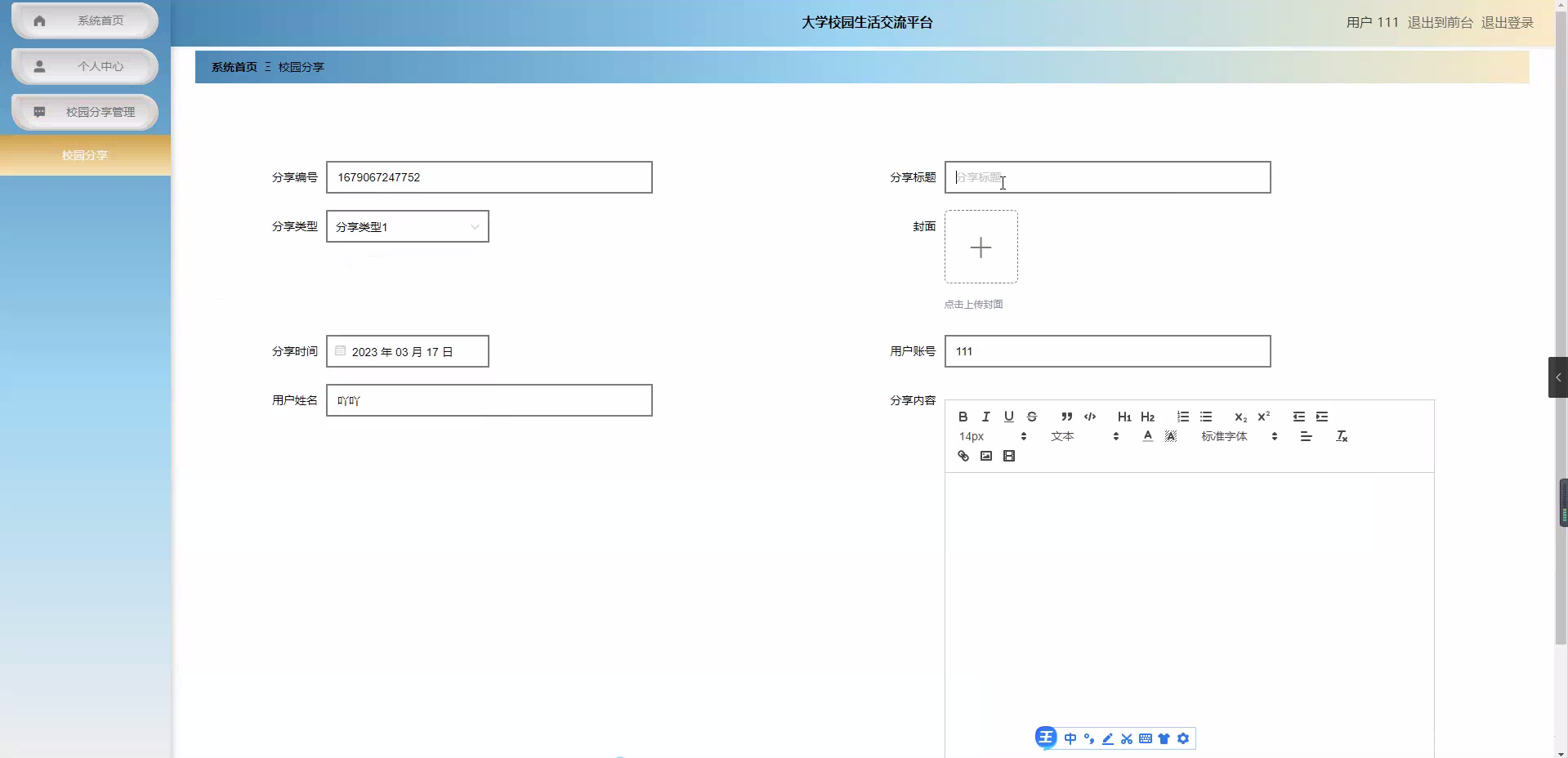Screen dimensions: 1568x758
Task: Insert a code block in the editor
Action: 1090,417
